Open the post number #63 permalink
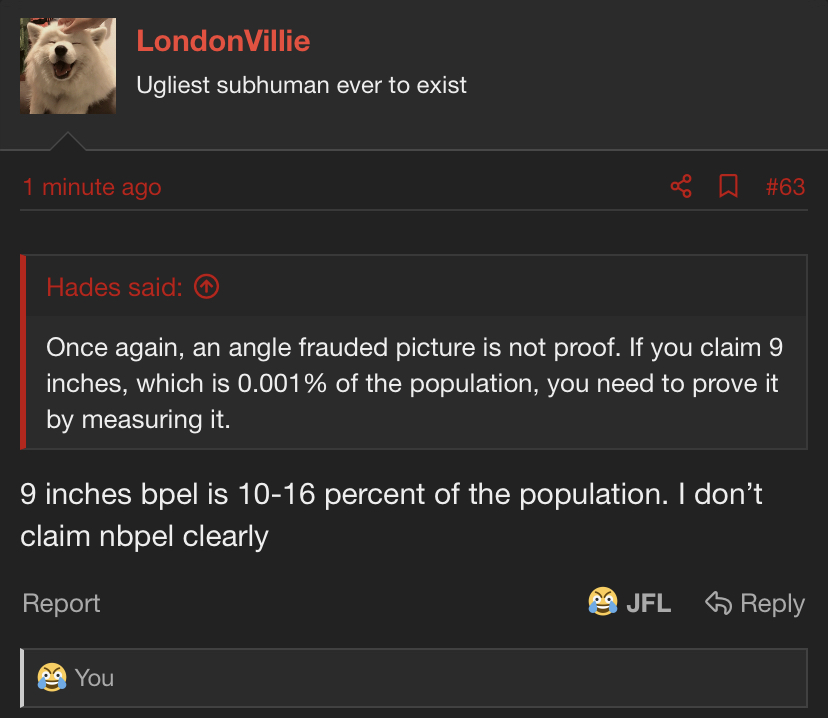 click(785, 187)
